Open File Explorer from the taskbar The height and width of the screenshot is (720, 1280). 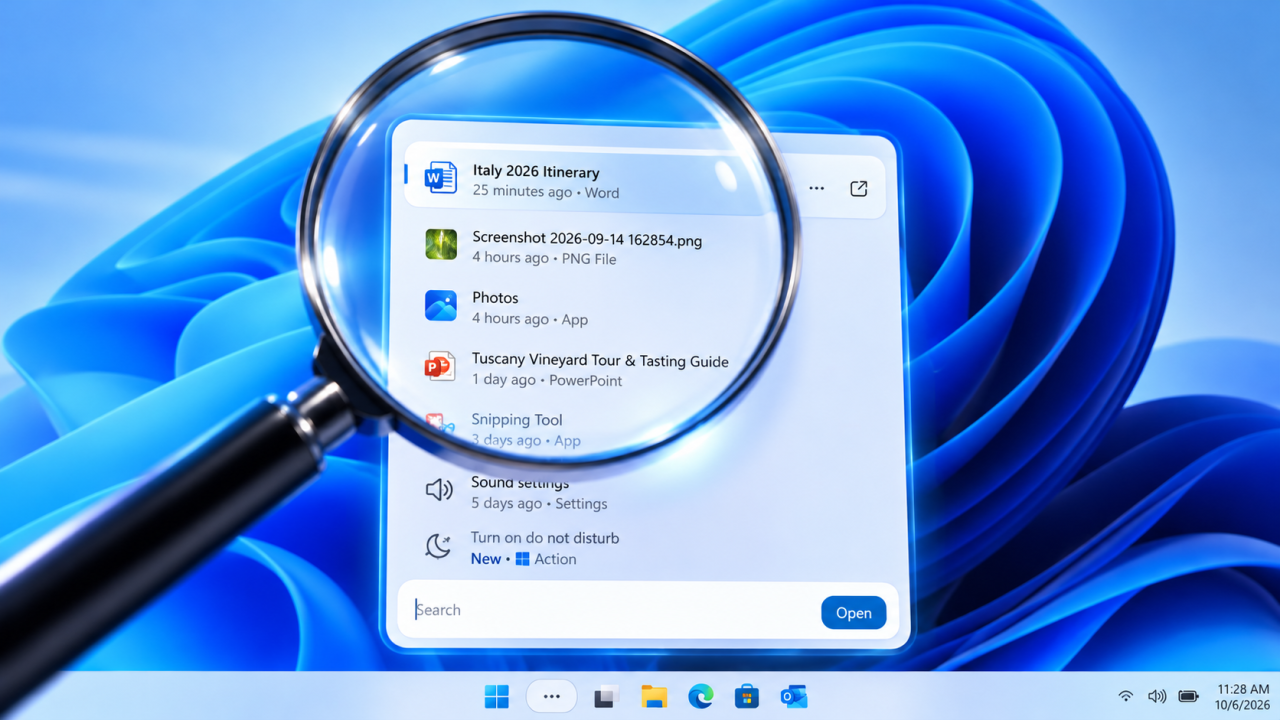[x=654, y=697]
